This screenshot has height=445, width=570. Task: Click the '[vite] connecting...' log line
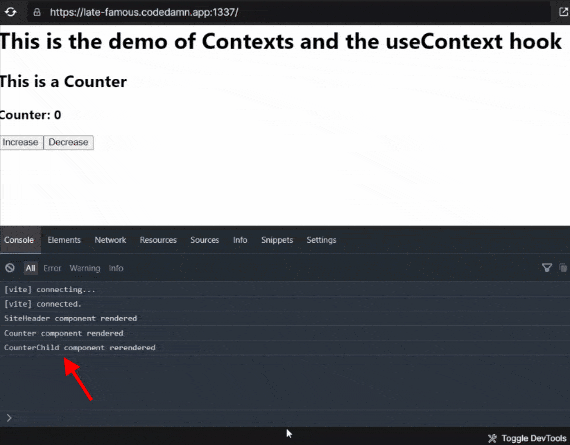pyautogui.click(x=285, y=289)
